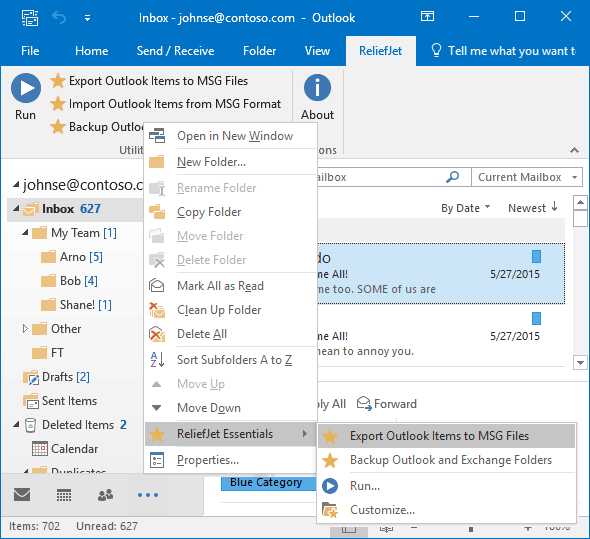
Task: Click the Customize folder-star icon
Action: tap(330, 510)
